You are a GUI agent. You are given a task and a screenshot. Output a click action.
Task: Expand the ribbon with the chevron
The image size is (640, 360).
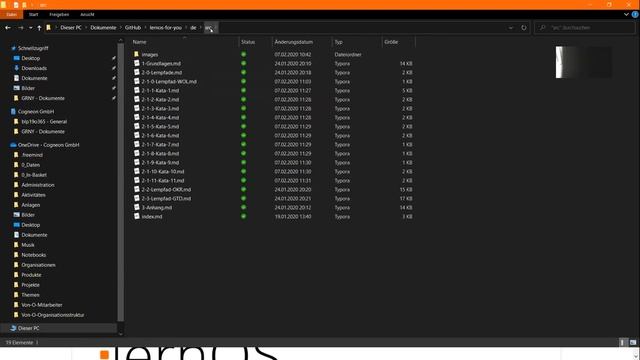click(x=626, y=14)
